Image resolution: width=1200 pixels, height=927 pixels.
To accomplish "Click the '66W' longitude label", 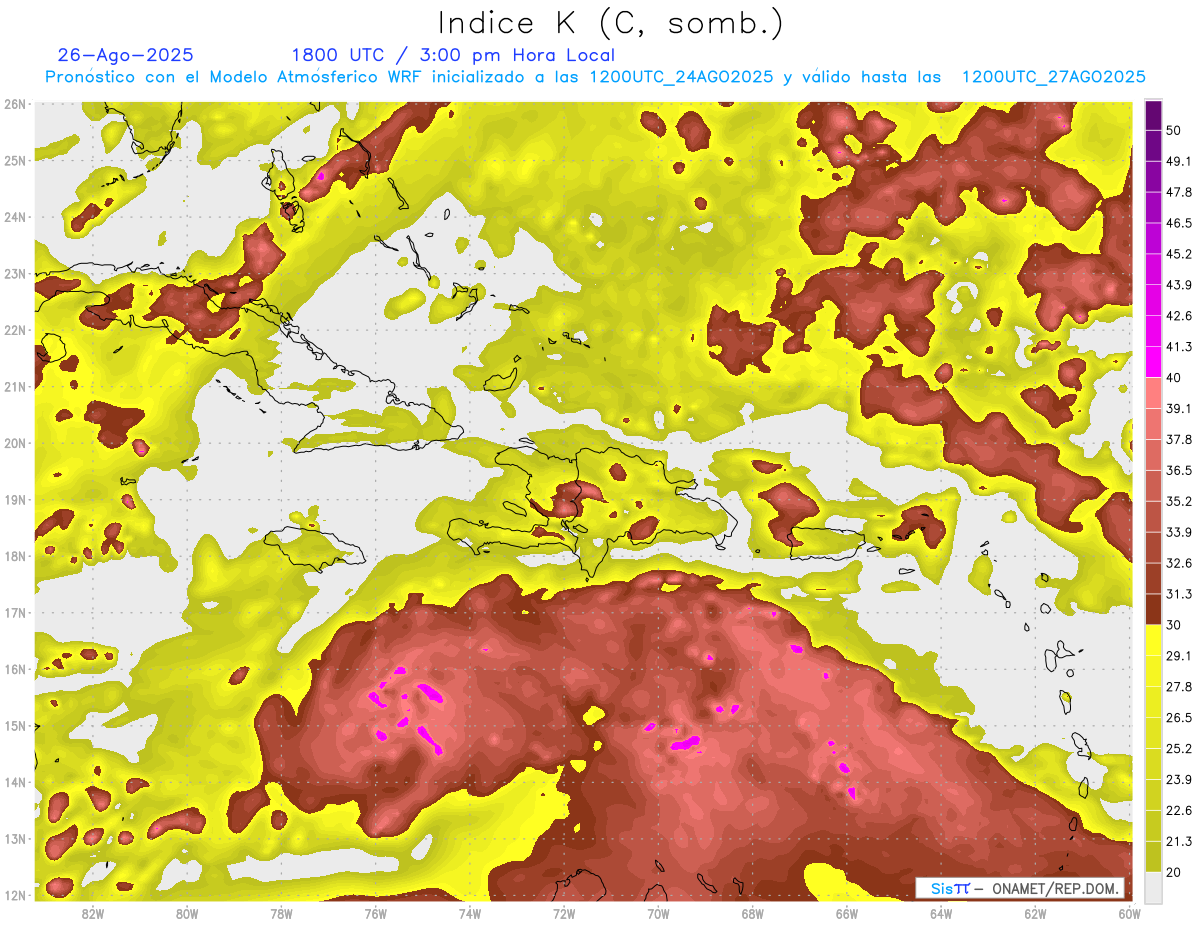I will pos(846,913).
